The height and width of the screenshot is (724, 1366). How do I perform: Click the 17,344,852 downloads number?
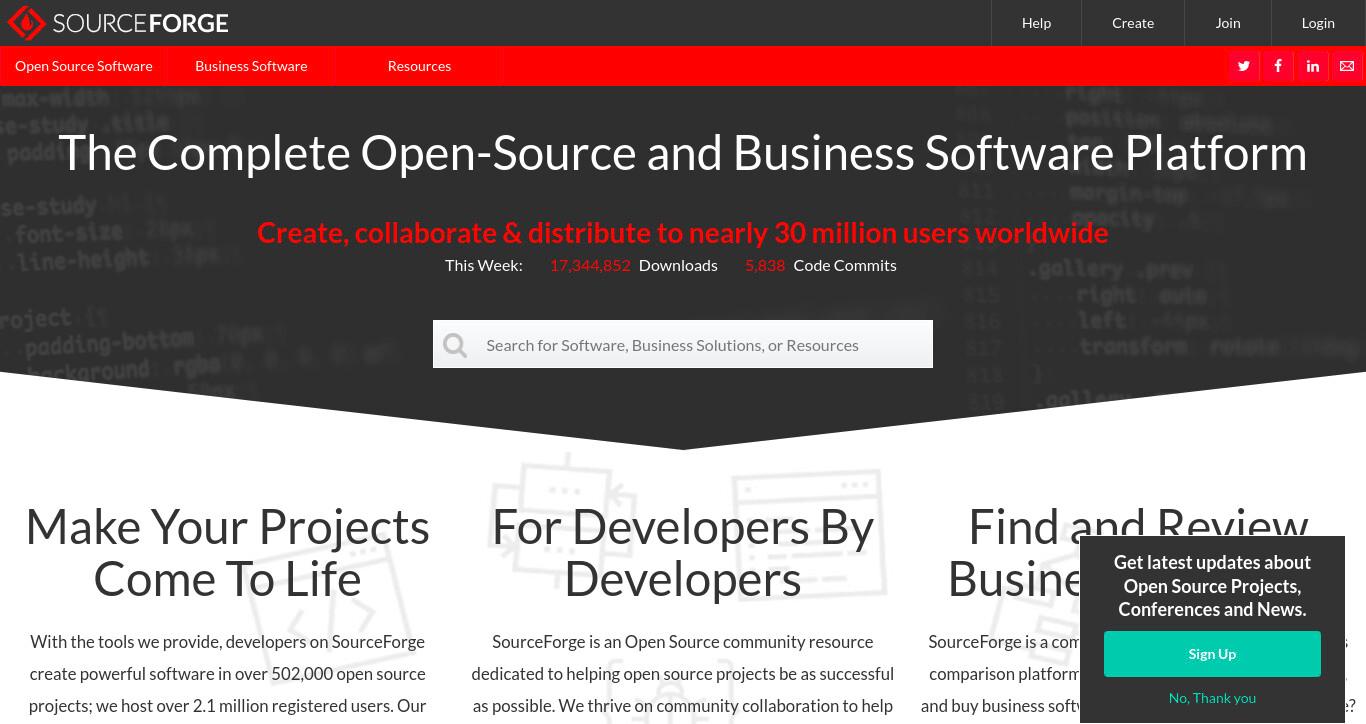590,265
